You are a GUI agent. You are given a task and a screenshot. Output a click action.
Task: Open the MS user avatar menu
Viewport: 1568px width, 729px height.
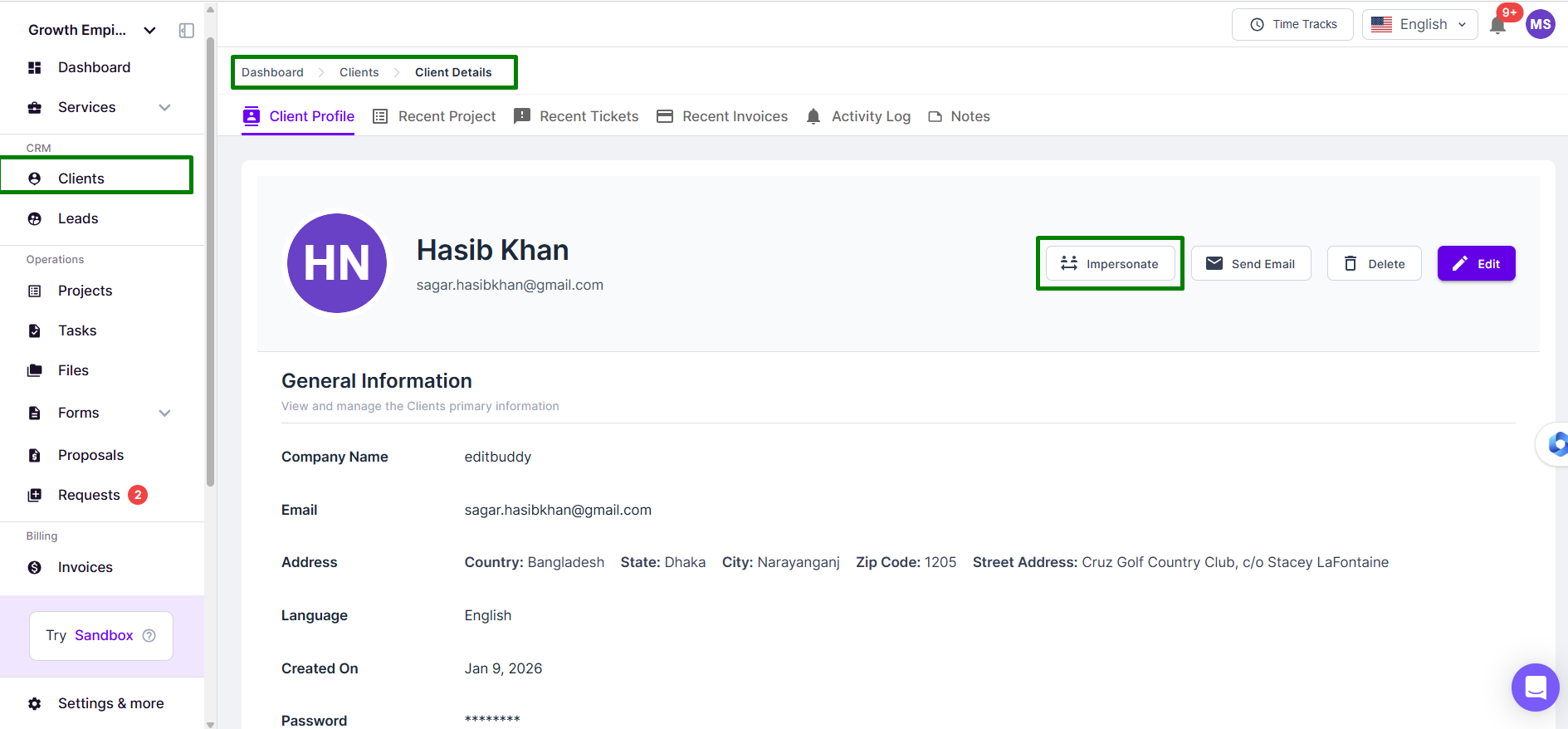point(1541,24)
